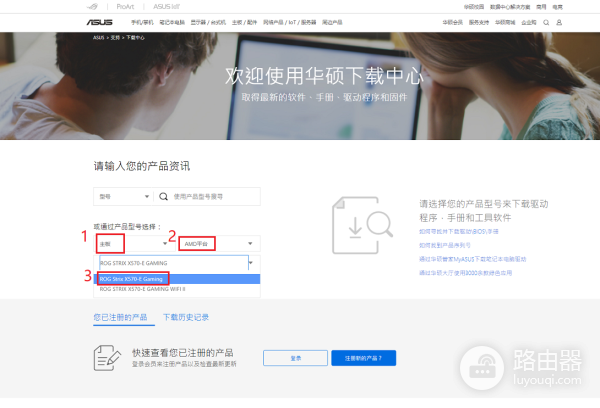The width and height of the screenshot is (600, 408).
Task: Open the 主板 product category dropdown
Action: (133, 243)
